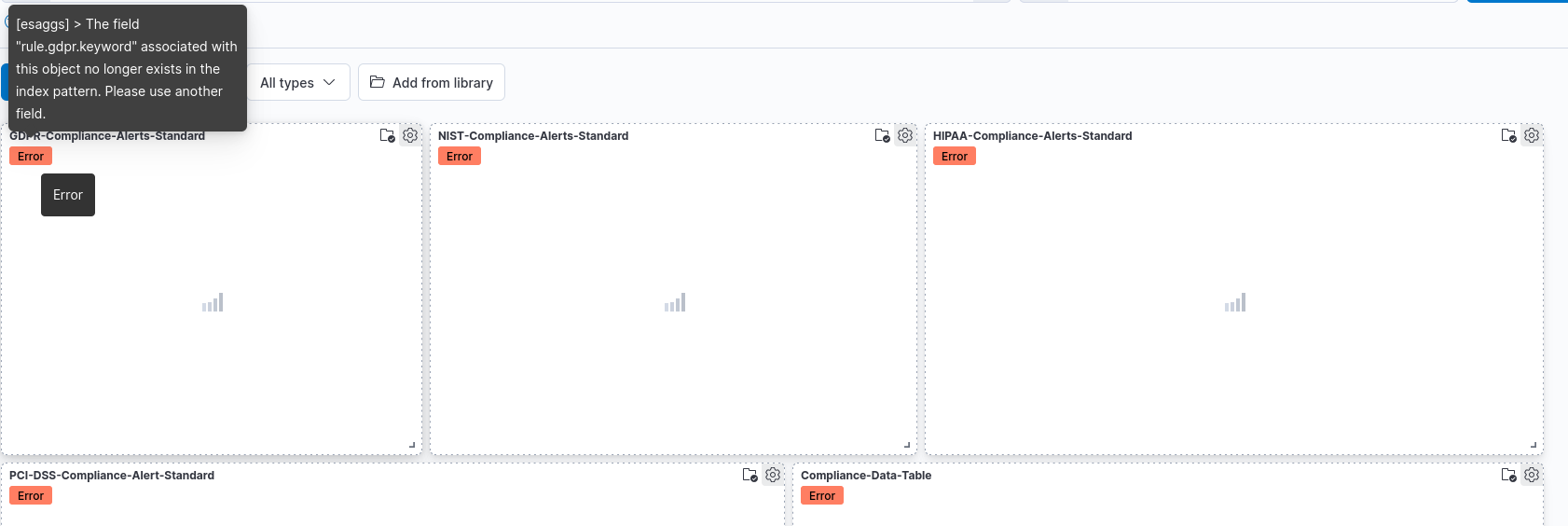Open panel options gear for NIST-Compliance-Alerts-Standard
Screen dimensions: 1568x526
point(905,135)
